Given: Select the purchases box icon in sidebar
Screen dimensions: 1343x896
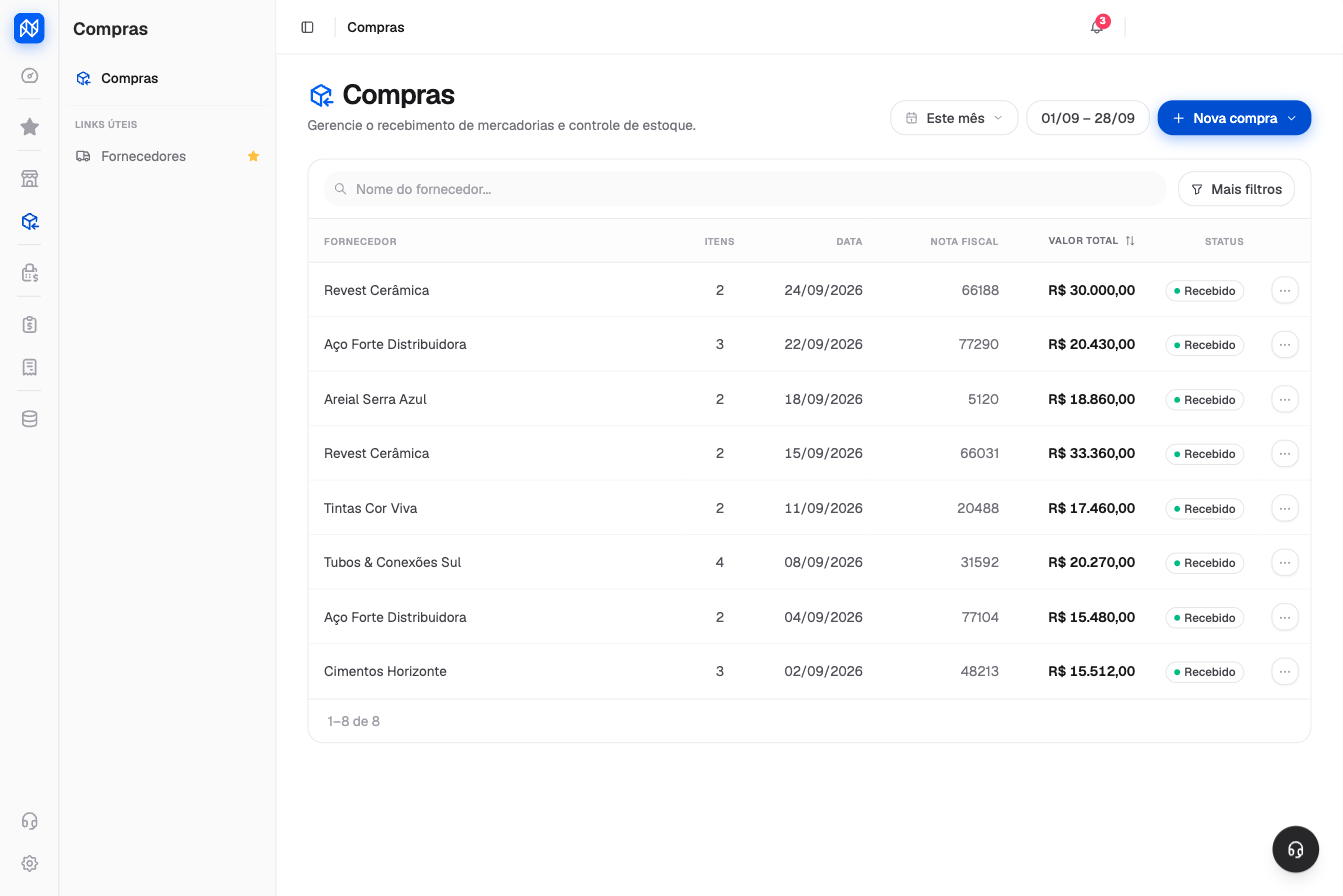Looking at the screenshot, I should coord(29,221).
